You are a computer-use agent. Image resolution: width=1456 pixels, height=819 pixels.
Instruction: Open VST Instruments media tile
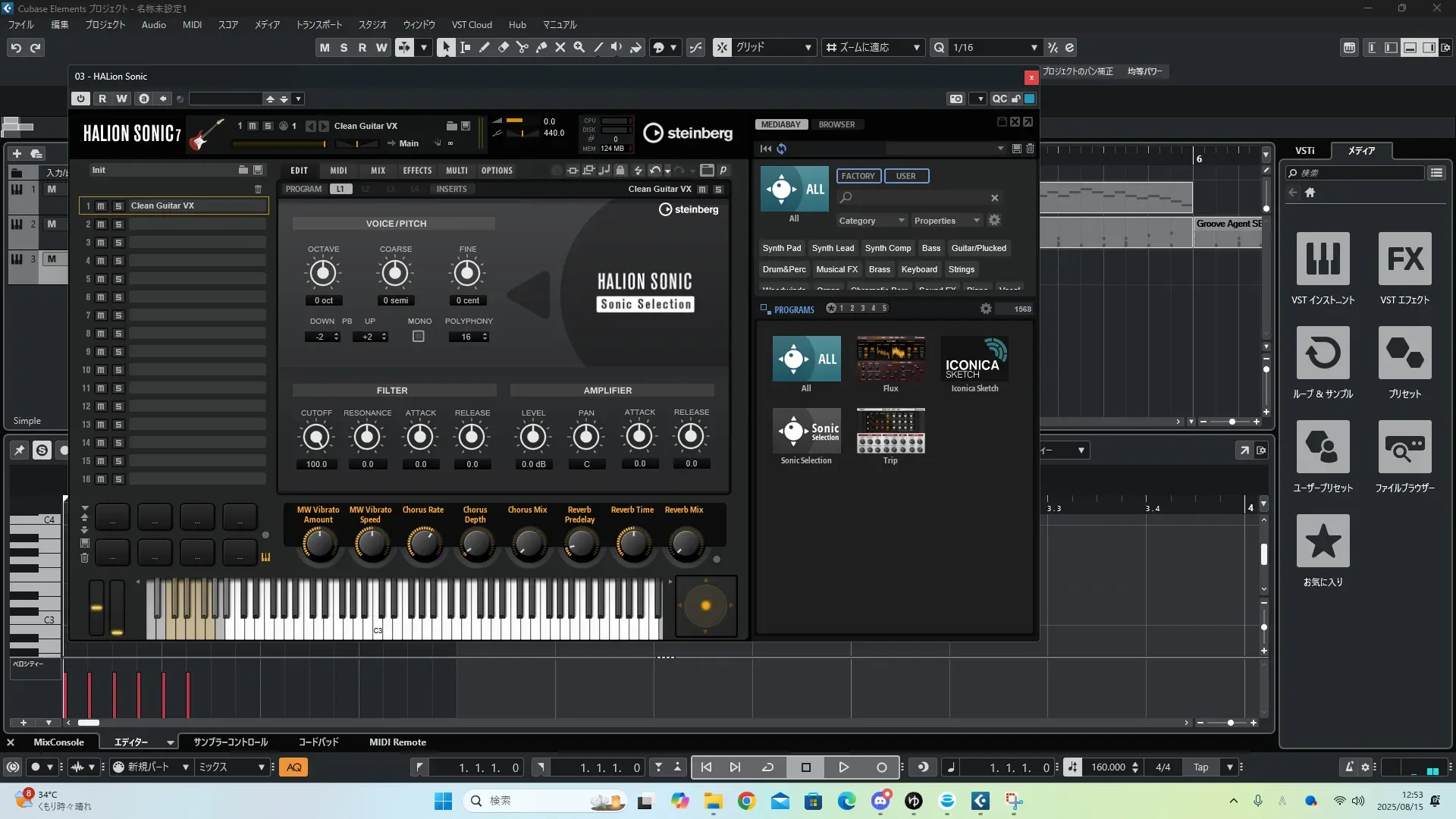1323,259
